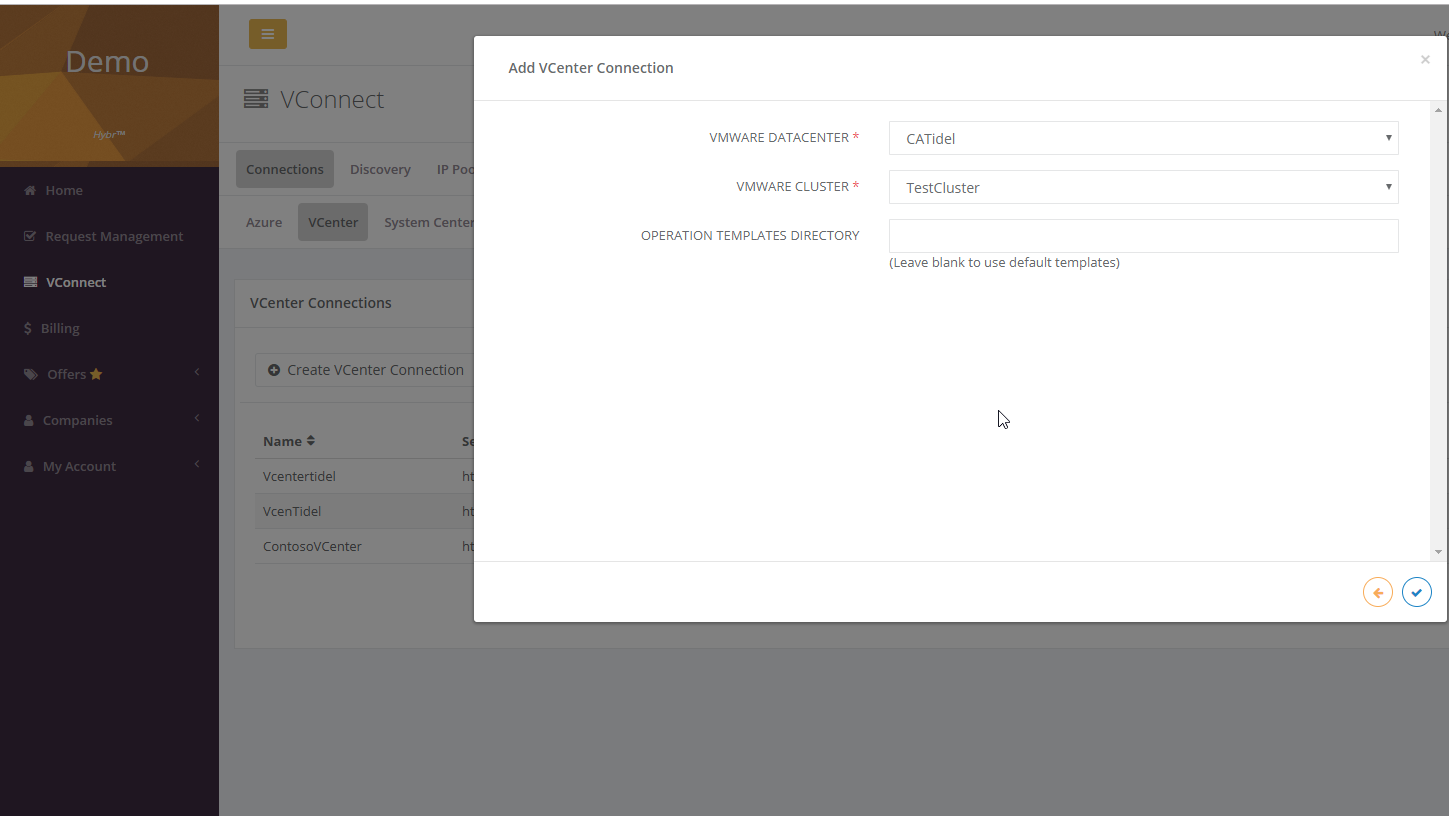
Task: Open VConnect in the sidebar
Action: pyautogui.click(x=76, y=283)
